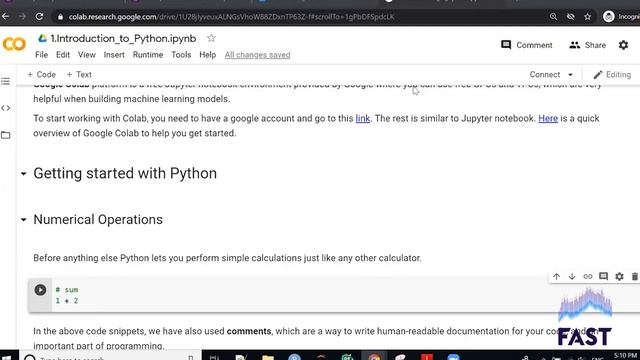
Task: Open the cell's editor settings gear
Action: [619, 276]
